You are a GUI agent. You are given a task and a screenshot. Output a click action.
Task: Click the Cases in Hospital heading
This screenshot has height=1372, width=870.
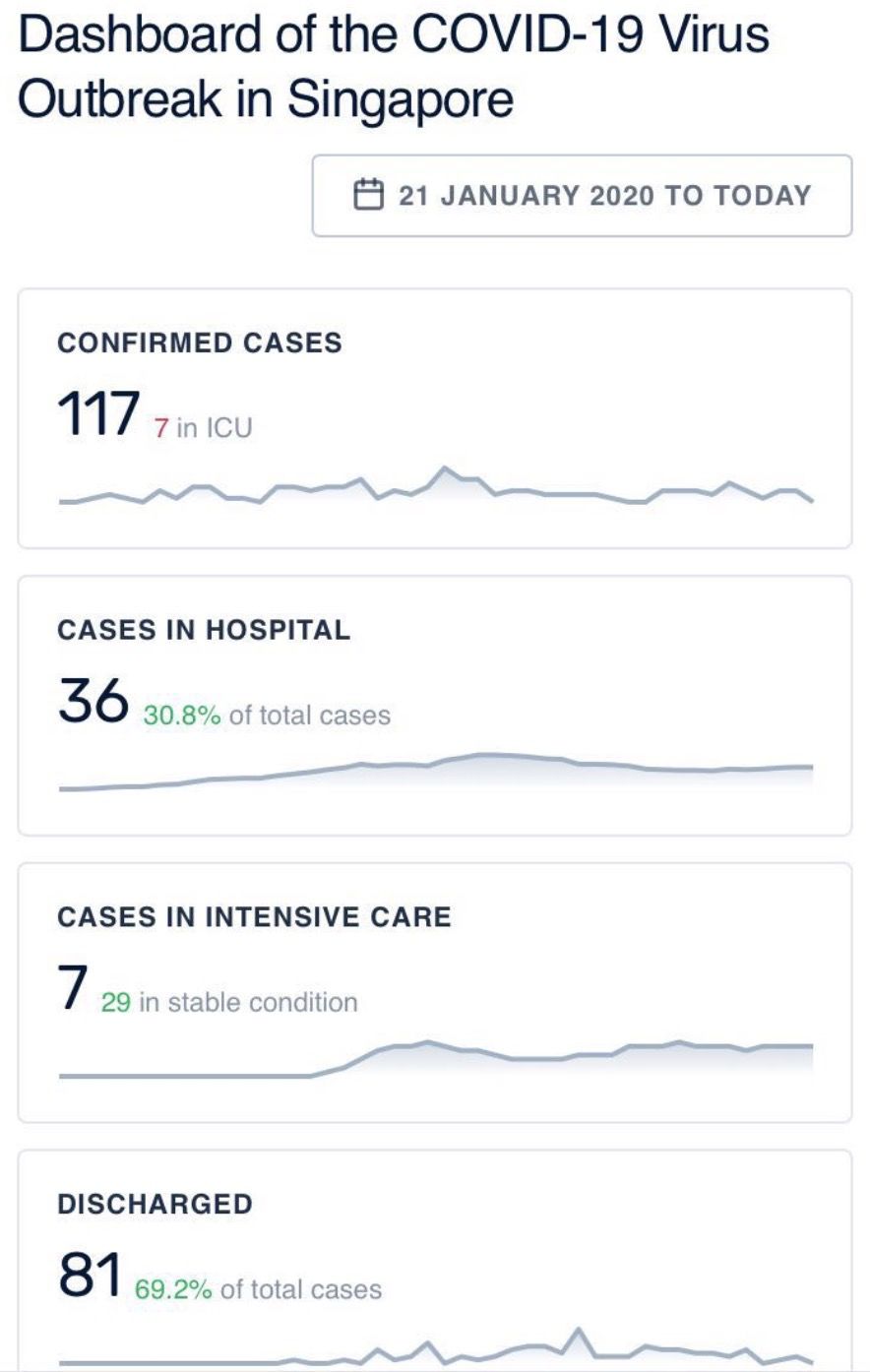(x=204, y=630)
